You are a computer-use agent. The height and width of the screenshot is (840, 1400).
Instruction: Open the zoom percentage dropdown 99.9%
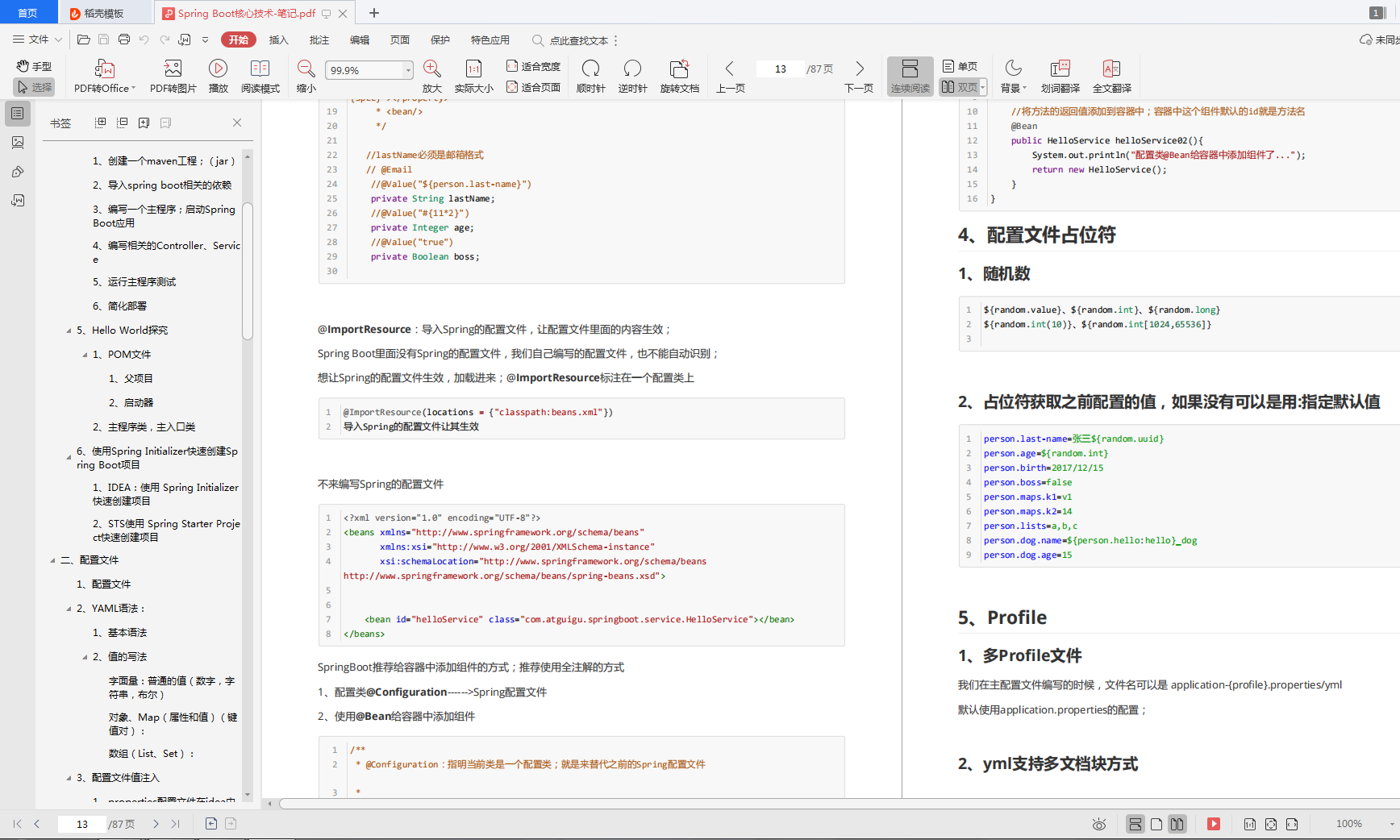(x=409, y=70)
